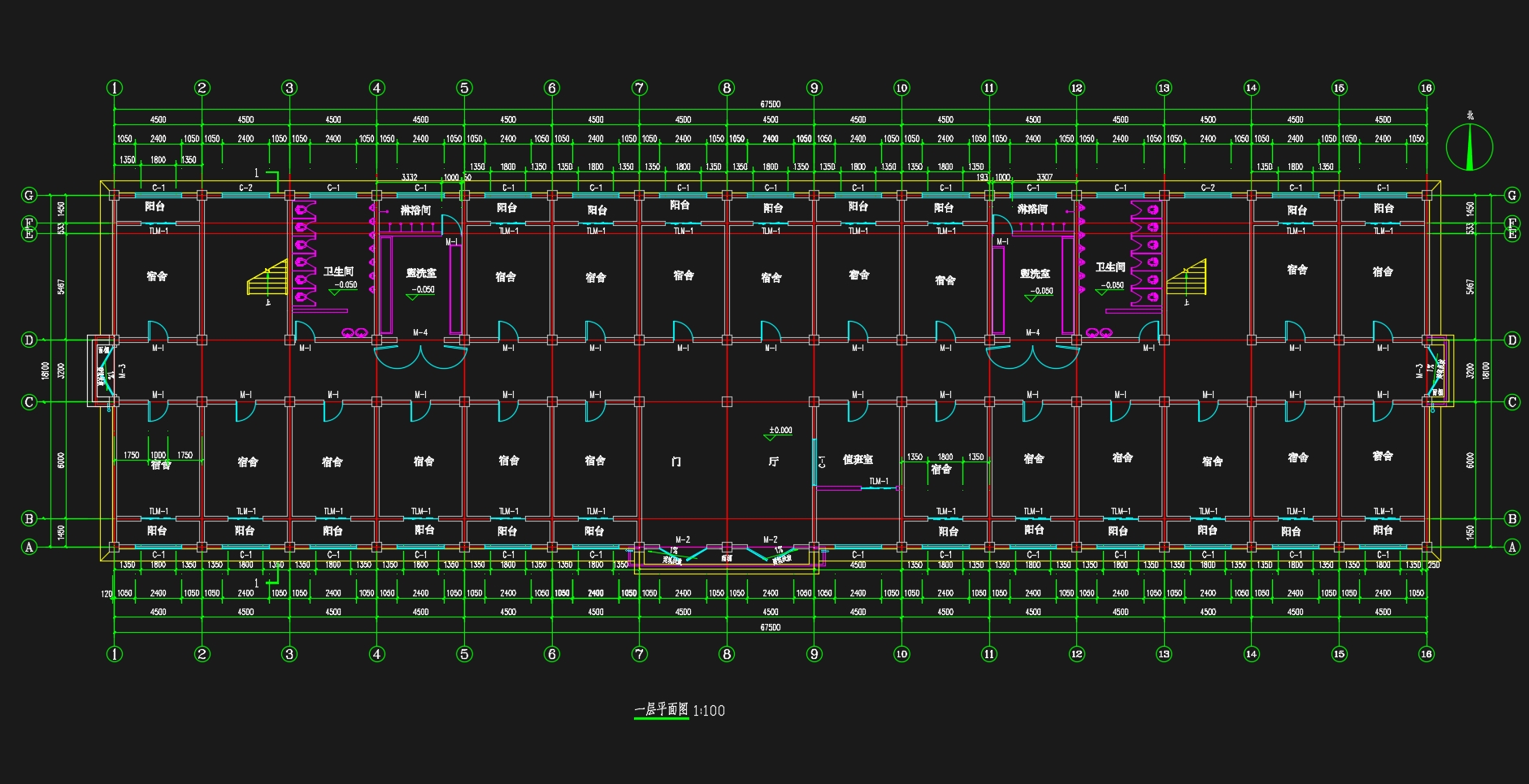The width and height of the screenshot is (1529, 784).
Task: Select the bottom overall dimension 67500
Action: pyautogui.click(x=770, y=627)
